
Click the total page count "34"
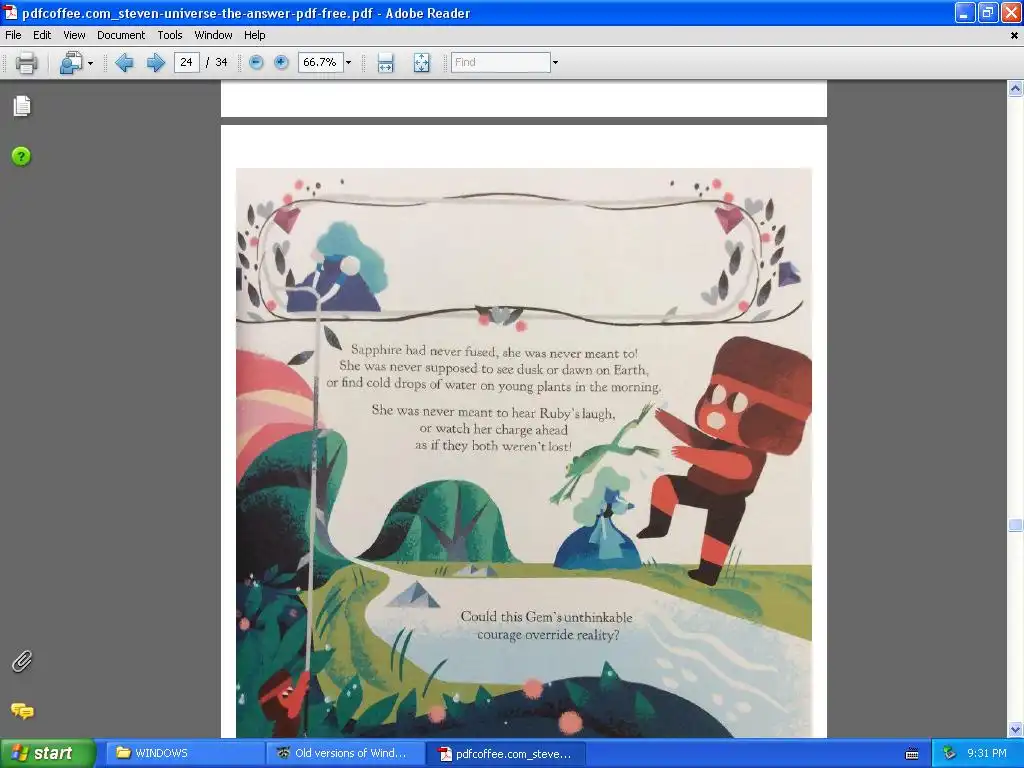(221, 62)
